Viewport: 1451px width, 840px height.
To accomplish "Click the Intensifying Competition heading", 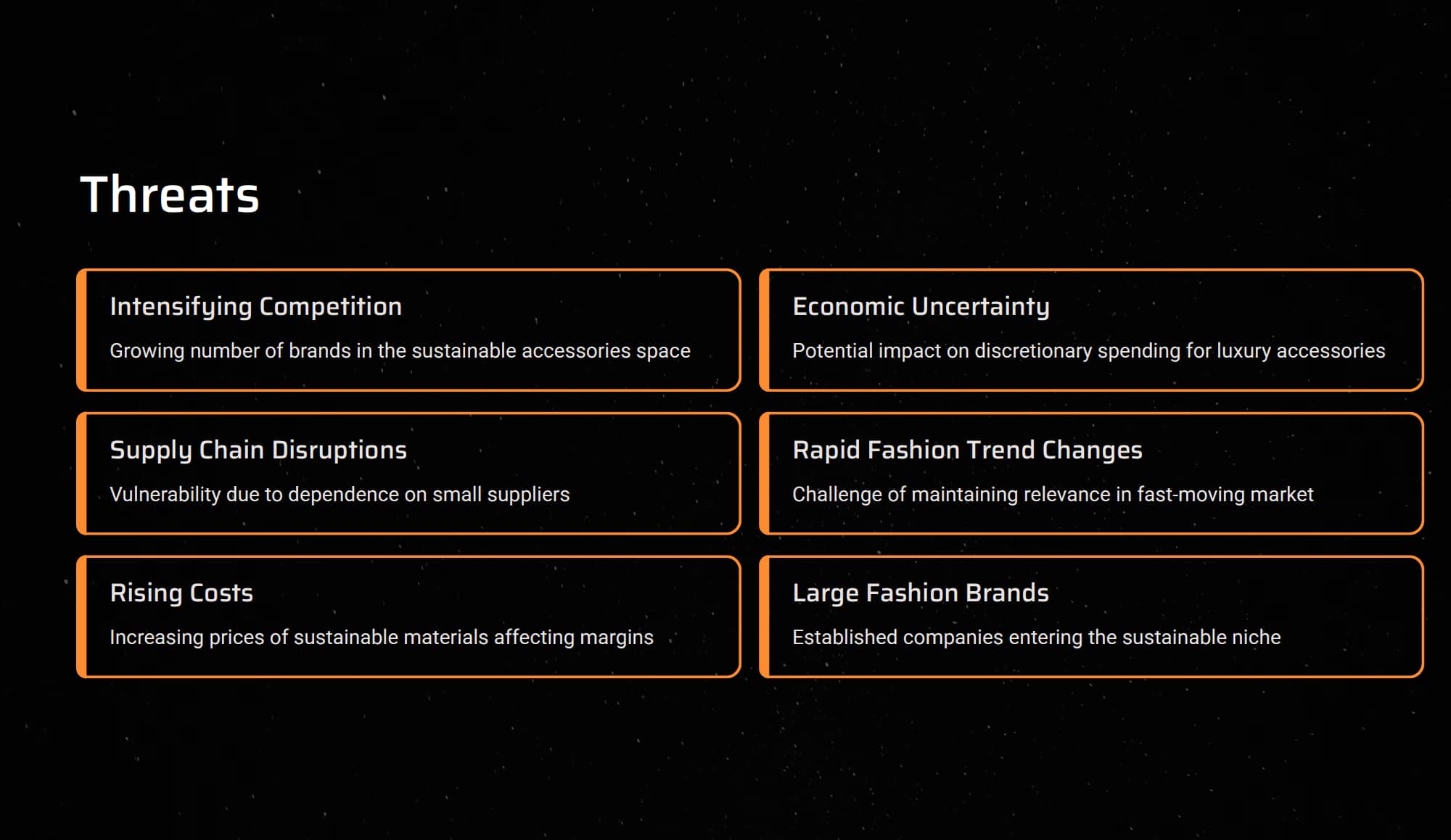I will [x=255, y=306].
